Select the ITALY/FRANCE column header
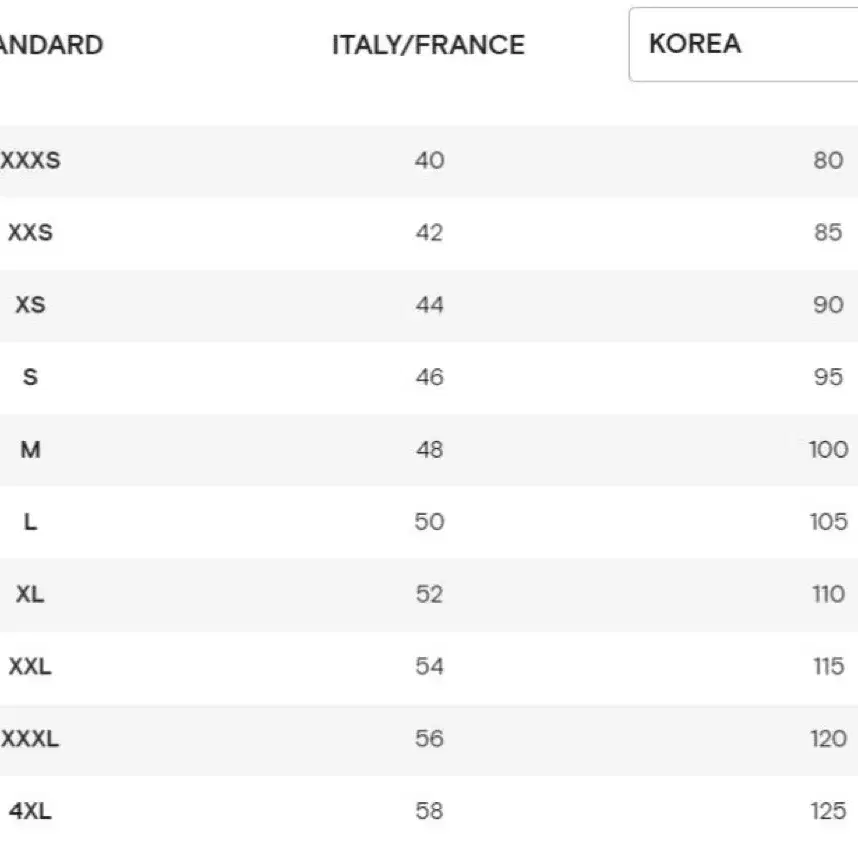The height and width of the screenshot is (858, 858). pos(428,45)
